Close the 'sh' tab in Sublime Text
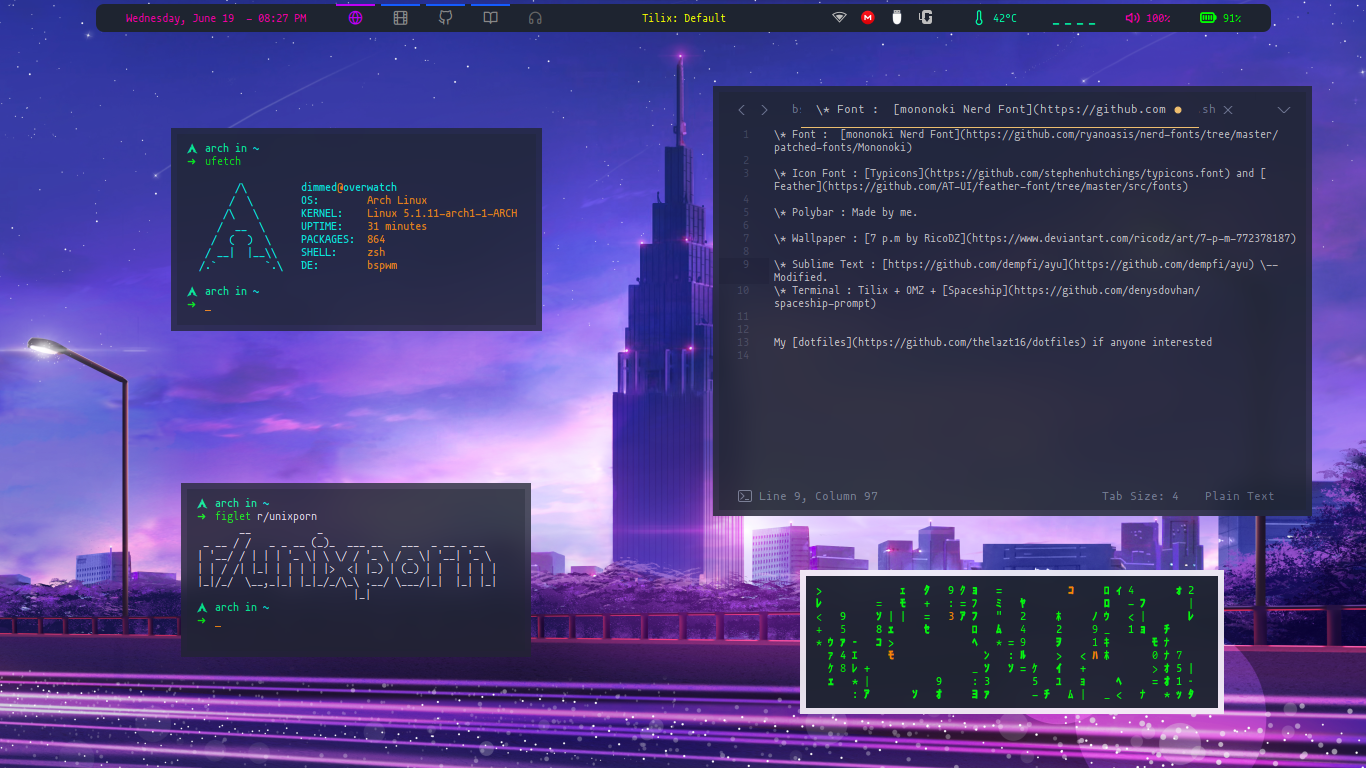The image size is (1366, 768). tap(1228, 110)
